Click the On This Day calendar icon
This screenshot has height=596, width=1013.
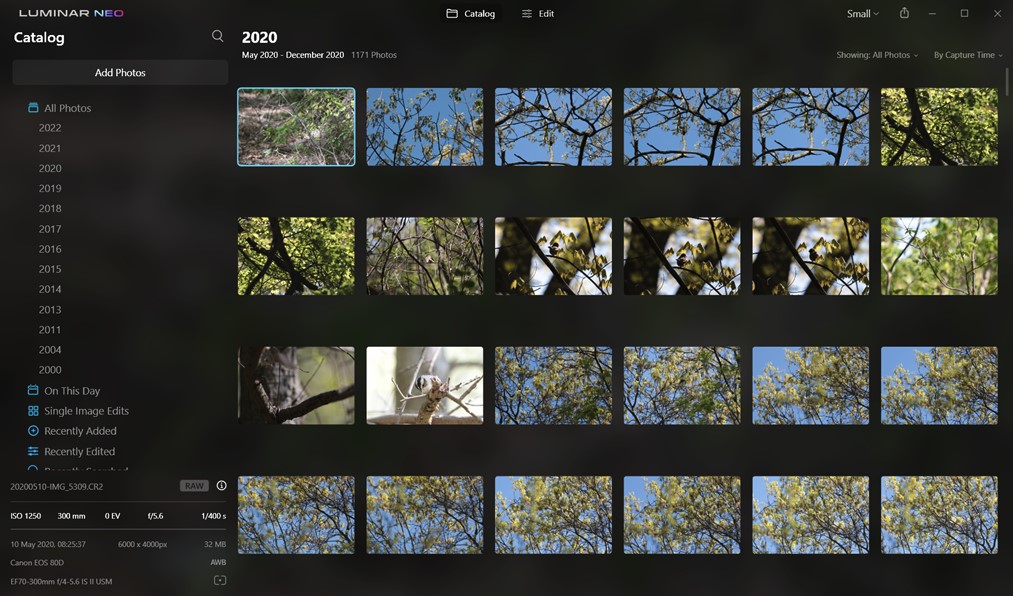click(33, 391)
